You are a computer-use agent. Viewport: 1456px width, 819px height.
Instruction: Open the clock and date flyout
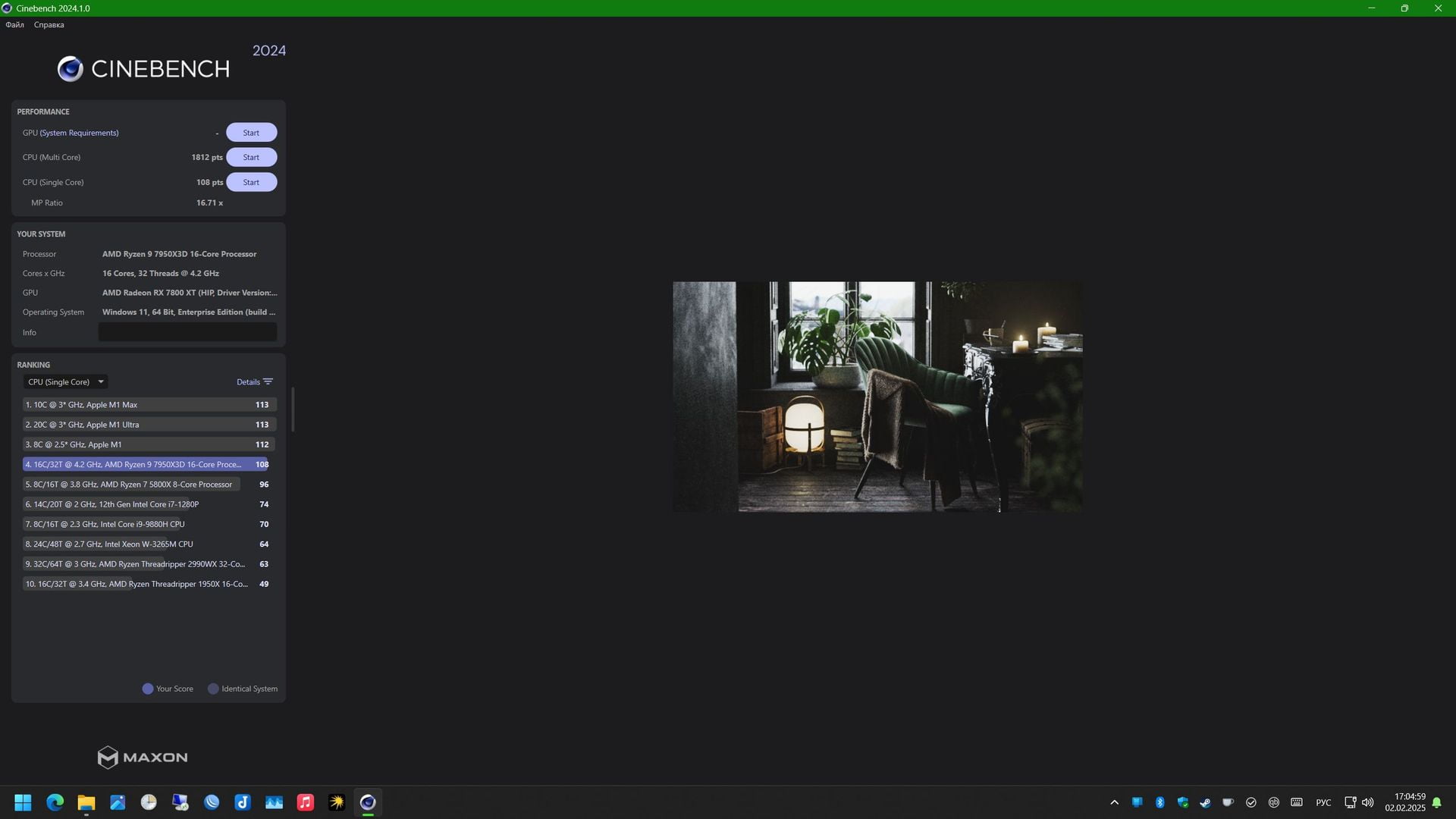coord(1405,802)
